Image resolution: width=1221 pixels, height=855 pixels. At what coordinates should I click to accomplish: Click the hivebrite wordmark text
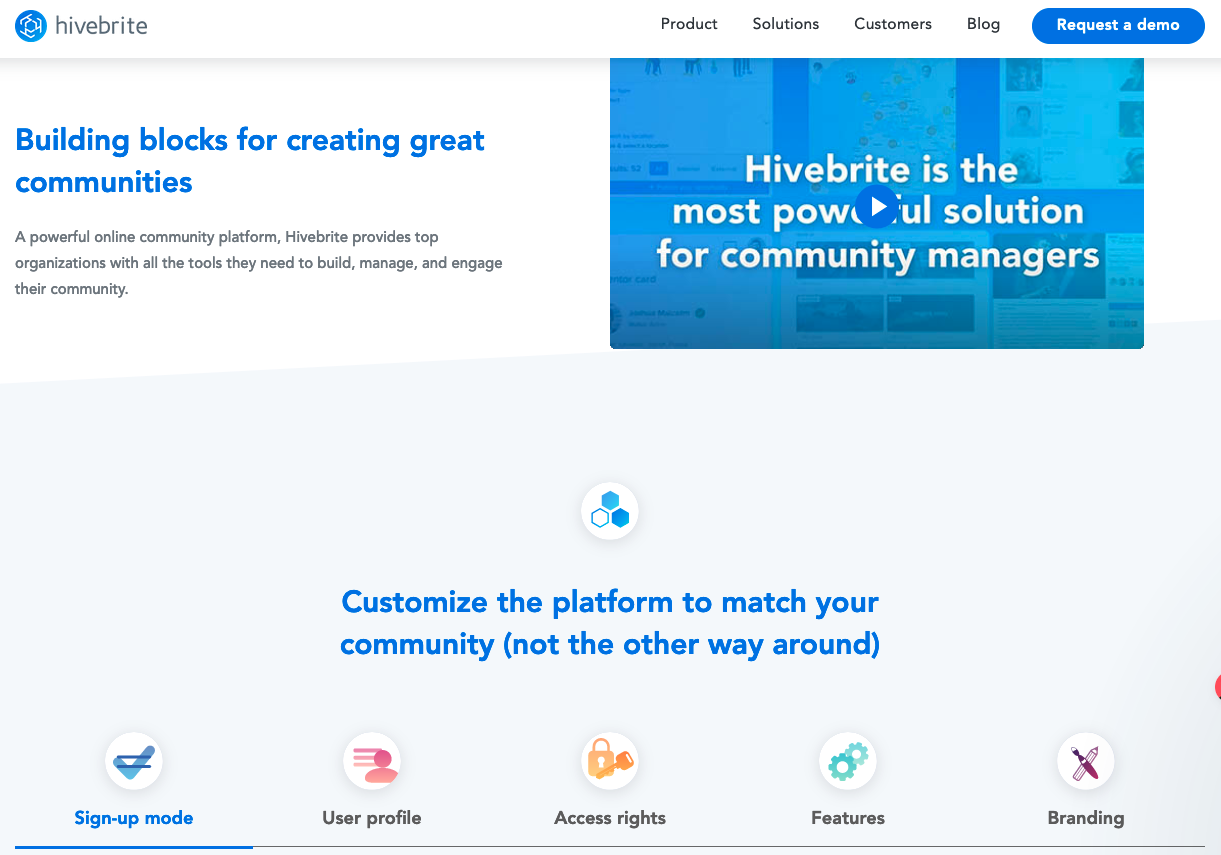point(101,26)
